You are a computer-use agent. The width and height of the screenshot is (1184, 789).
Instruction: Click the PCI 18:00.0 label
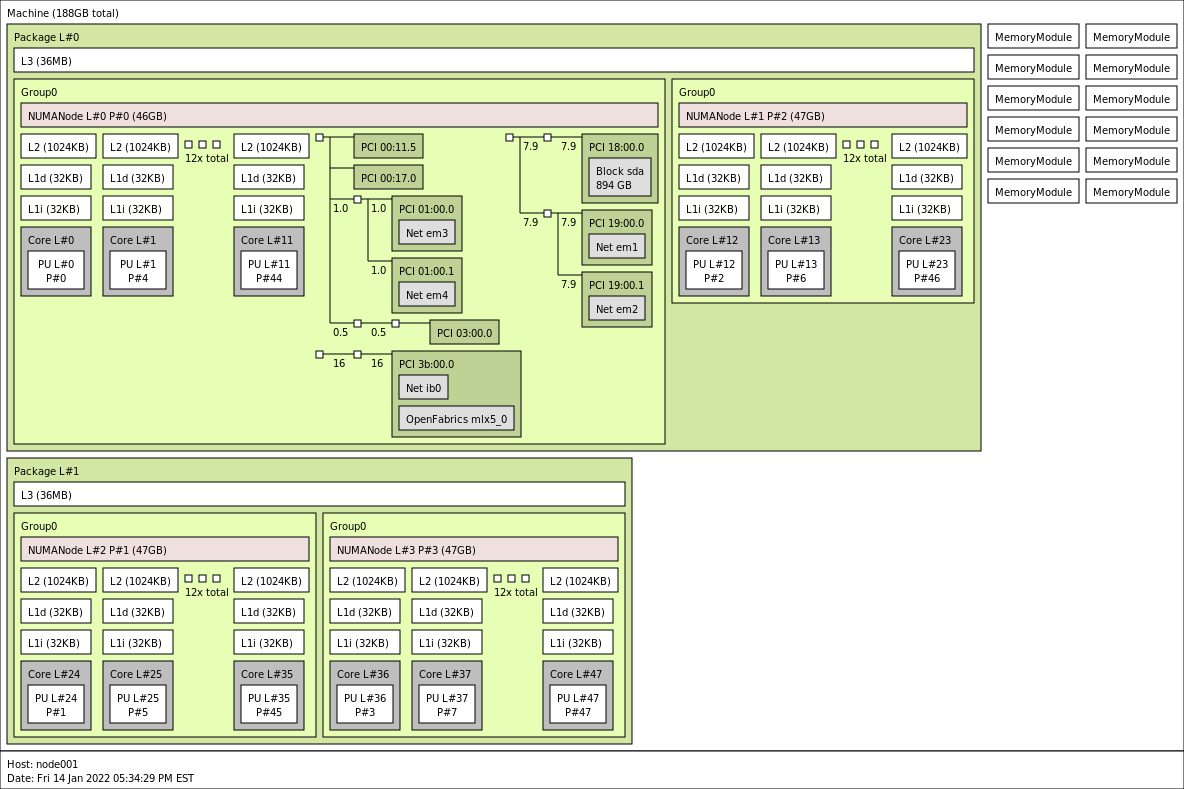616,147
